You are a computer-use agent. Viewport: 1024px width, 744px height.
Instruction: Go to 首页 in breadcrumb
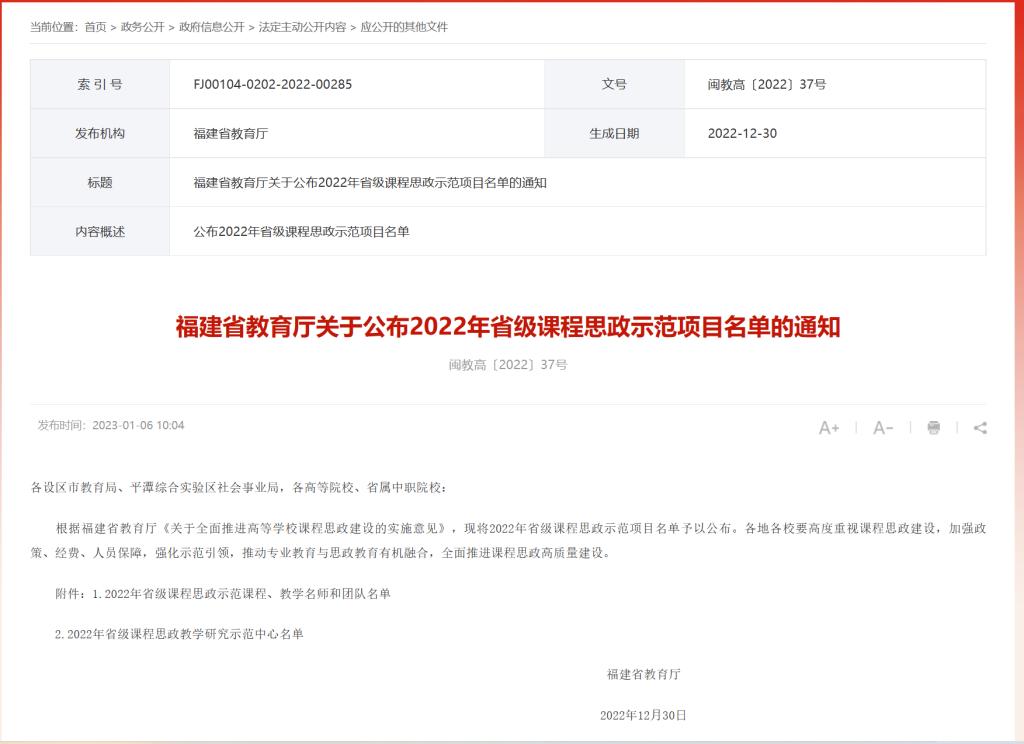95,27
